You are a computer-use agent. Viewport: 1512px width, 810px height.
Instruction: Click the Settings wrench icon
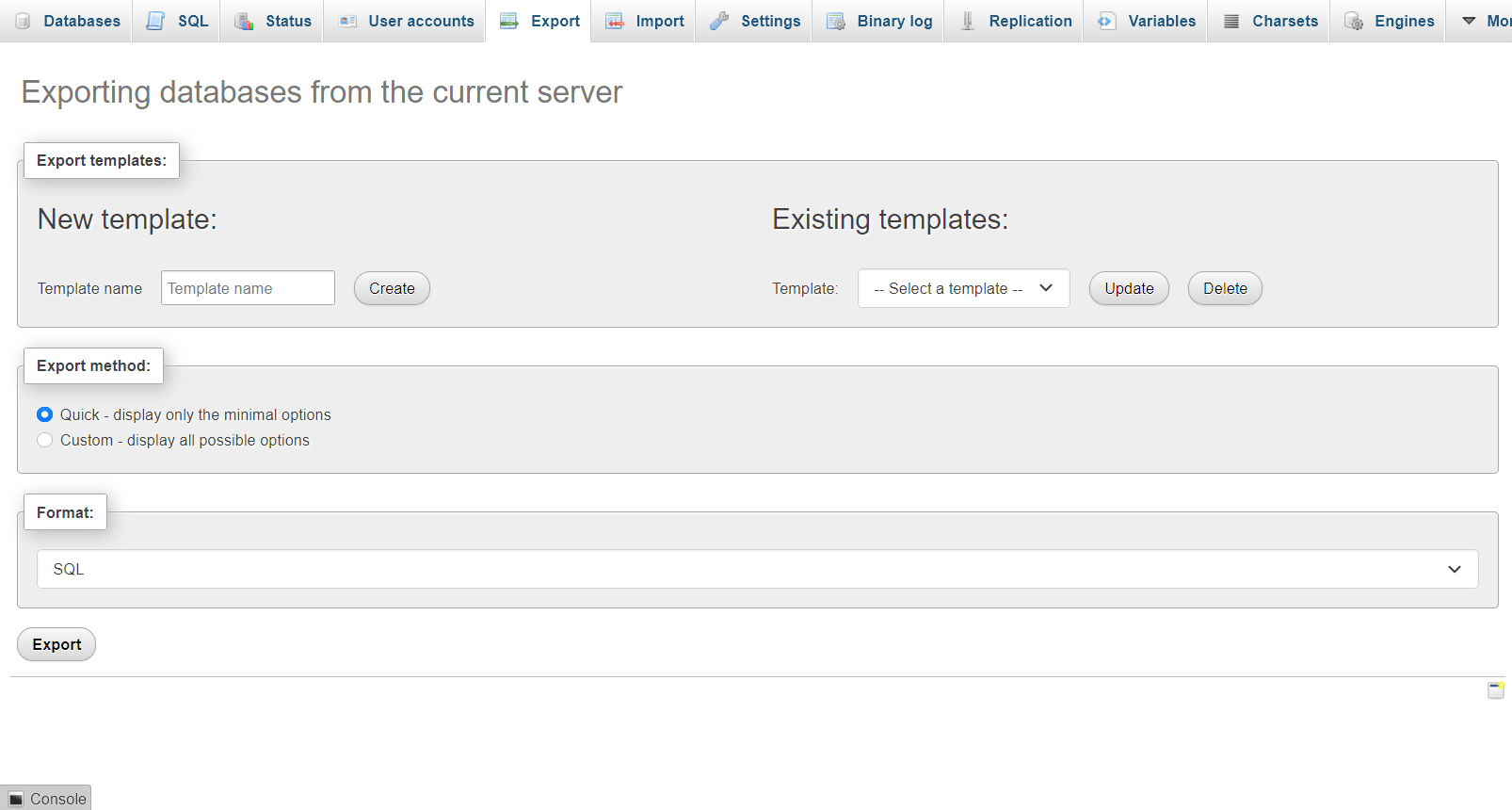719,21
